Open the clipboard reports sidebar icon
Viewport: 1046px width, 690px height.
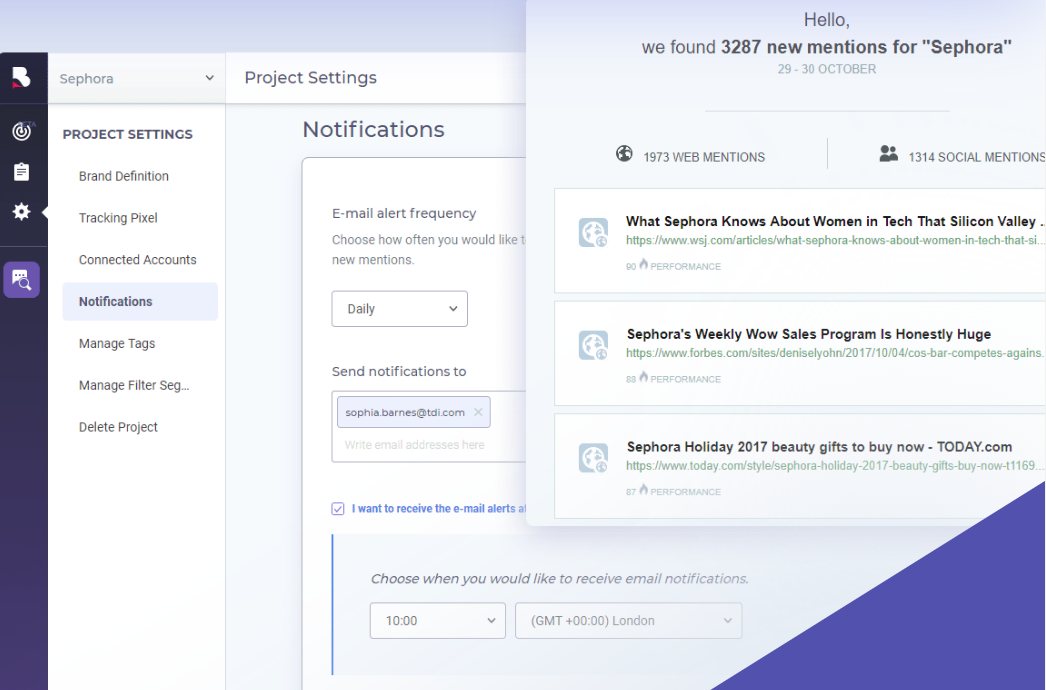[21, 171]
